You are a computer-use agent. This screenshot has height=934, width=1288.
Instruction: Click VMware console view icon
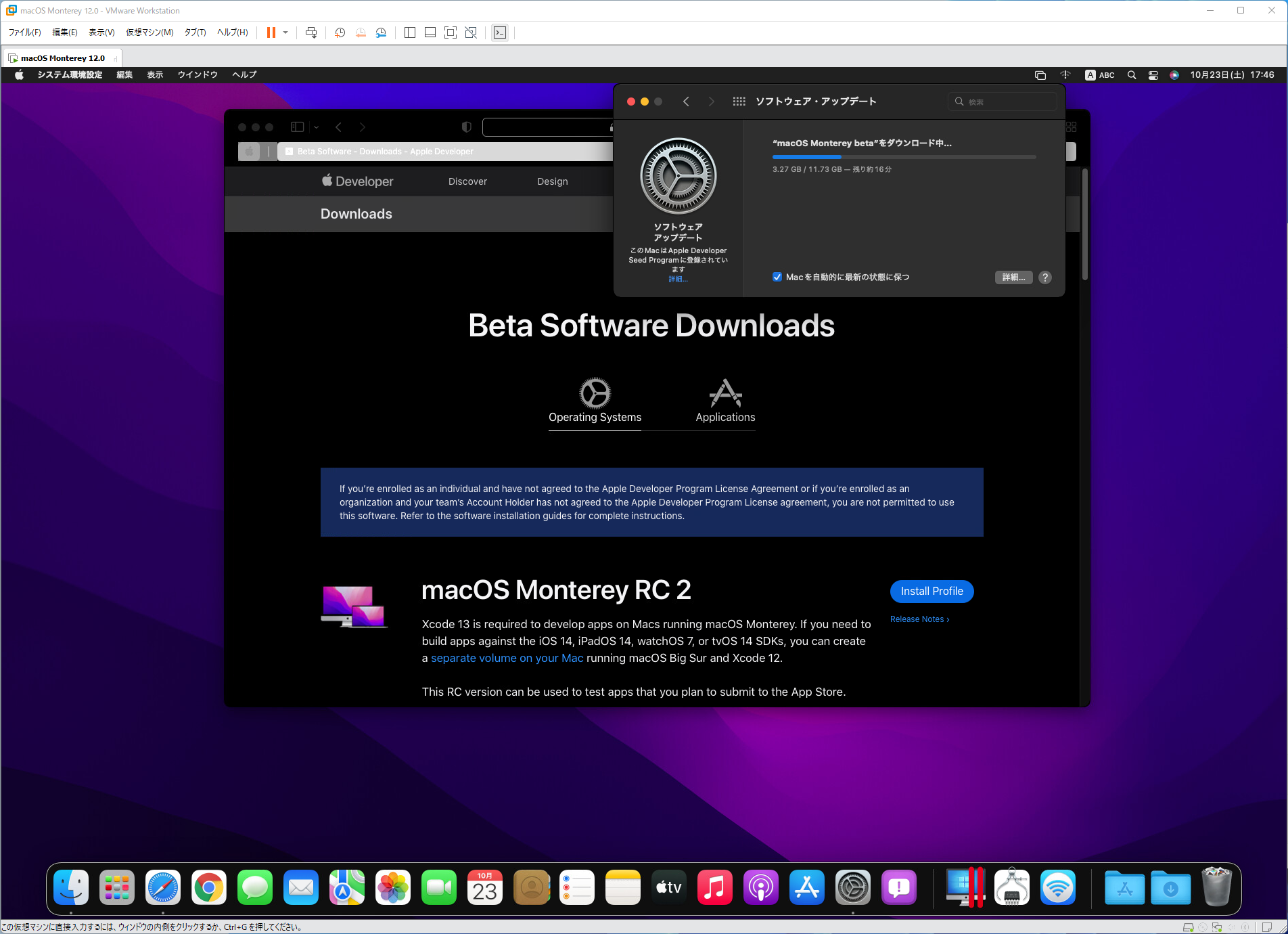coord(500,32)
